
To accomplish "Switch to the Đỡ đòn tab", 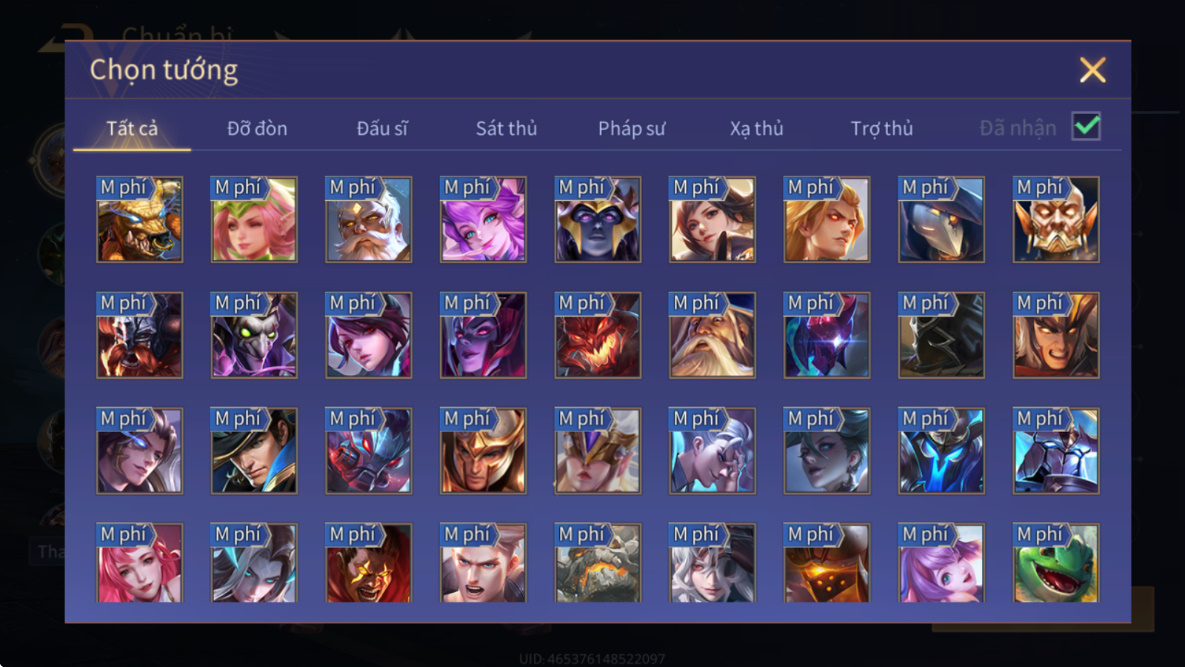I will pyautogui.click(x=257, y=128).
